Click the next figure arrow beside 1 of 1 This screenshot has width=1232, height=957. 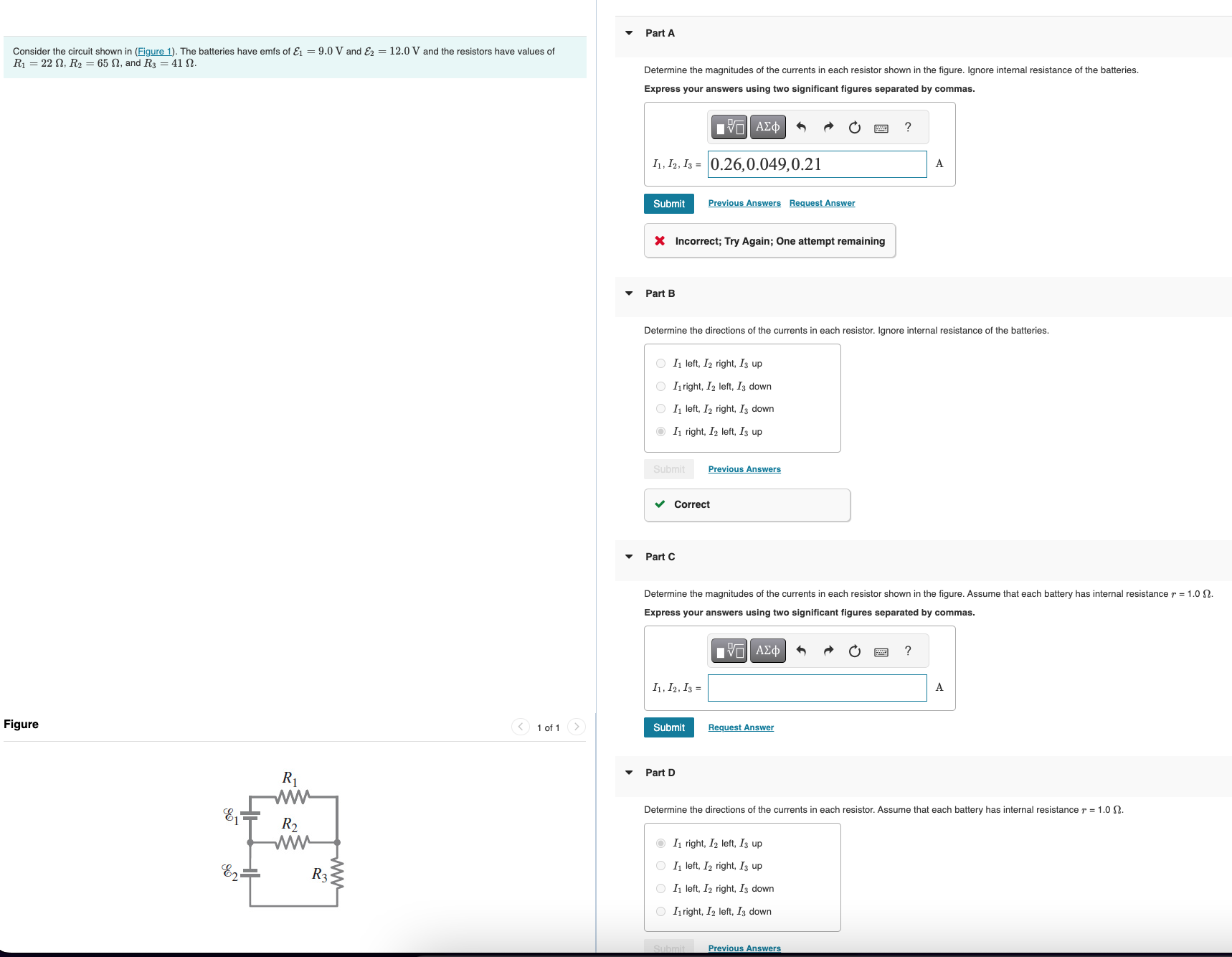click(x=577, y=726)
